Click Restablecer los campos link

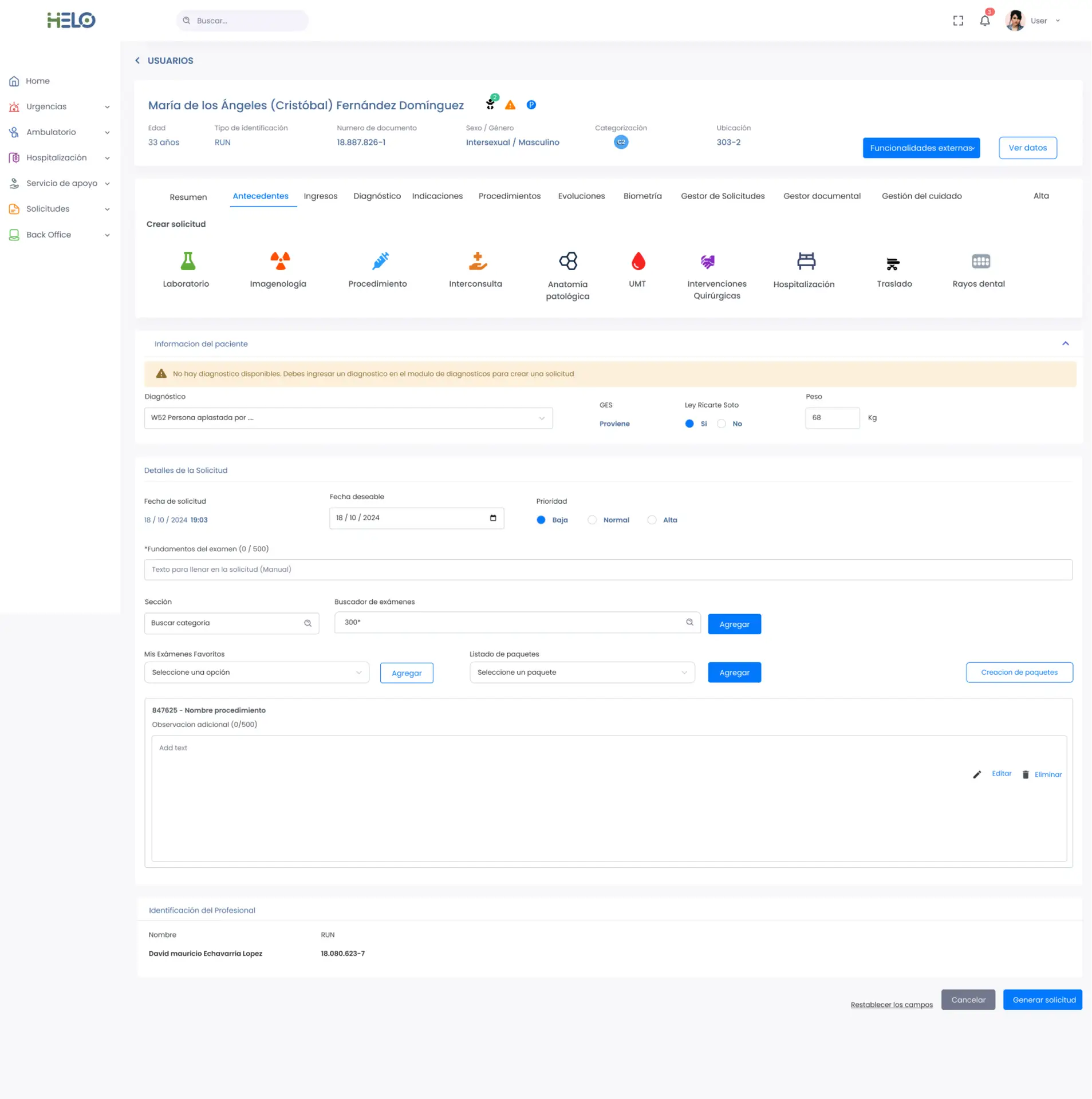click(x=891, y=1005)
